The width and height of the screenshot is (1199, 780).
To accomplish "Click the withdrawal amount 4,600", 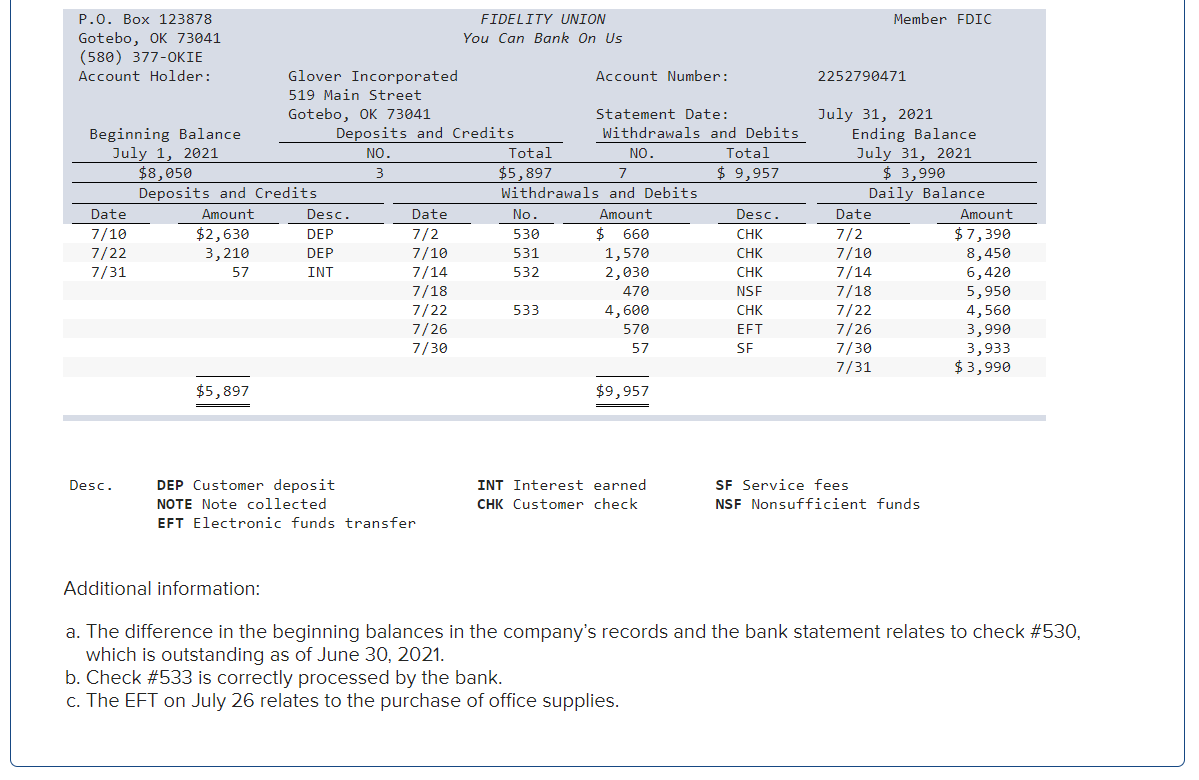I will coord(627,310).
